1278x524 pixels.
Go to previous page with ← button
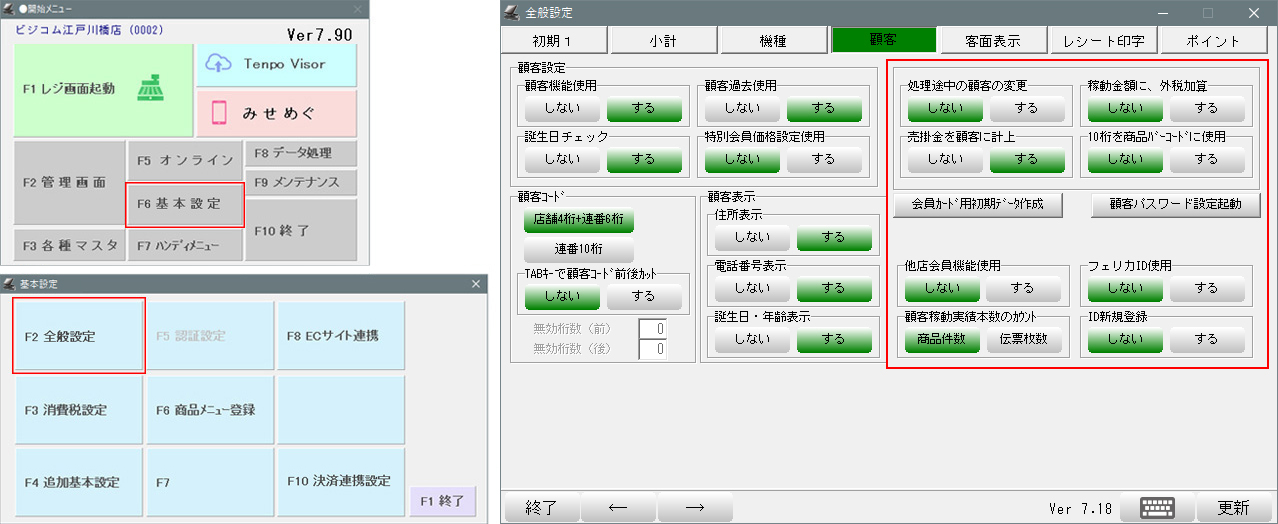click(x=617, y=507)
